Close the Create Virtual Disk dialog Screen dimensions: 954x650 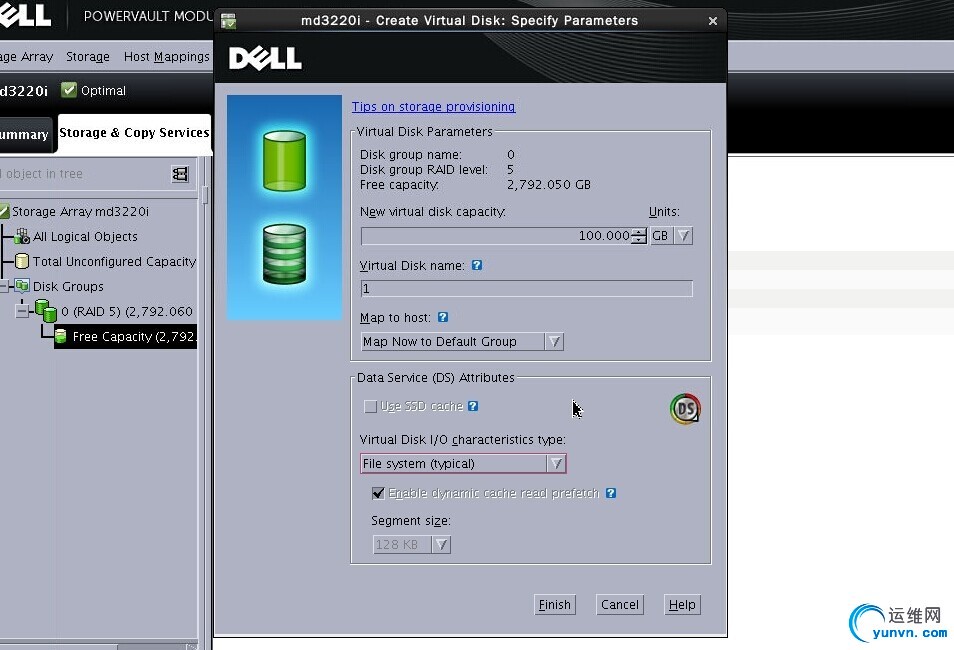coord(712,21)
